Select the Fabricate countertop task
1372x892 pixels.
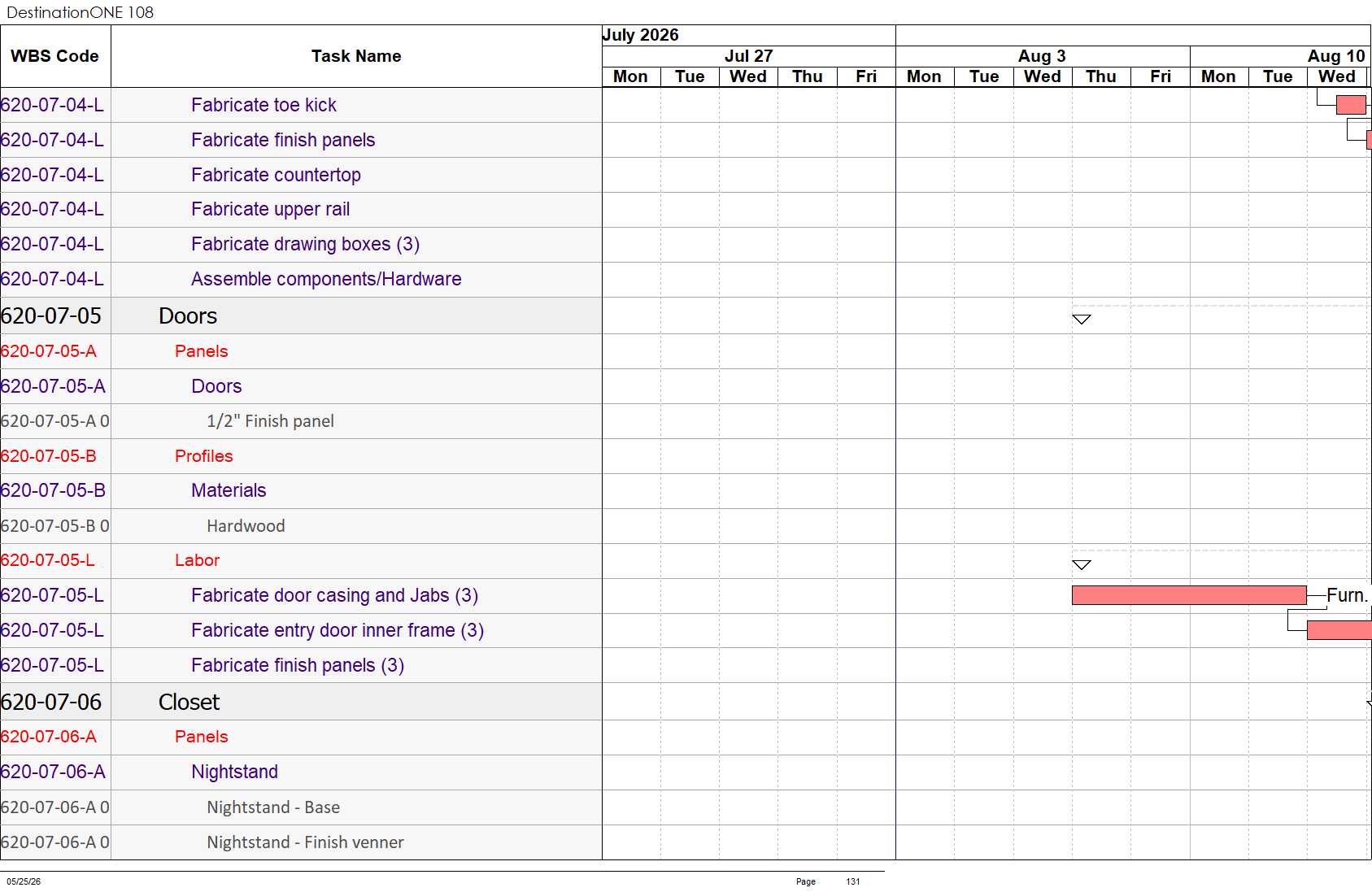pyautogui.click(x=276, y=175)
